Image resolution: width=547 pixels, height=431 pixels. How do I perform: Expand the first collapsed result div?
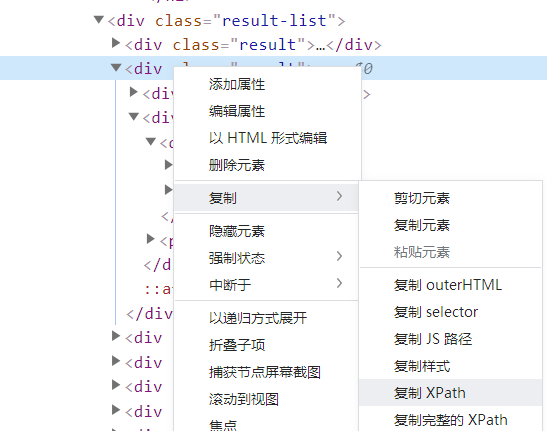pyautogui.click(x=116, y=43)
